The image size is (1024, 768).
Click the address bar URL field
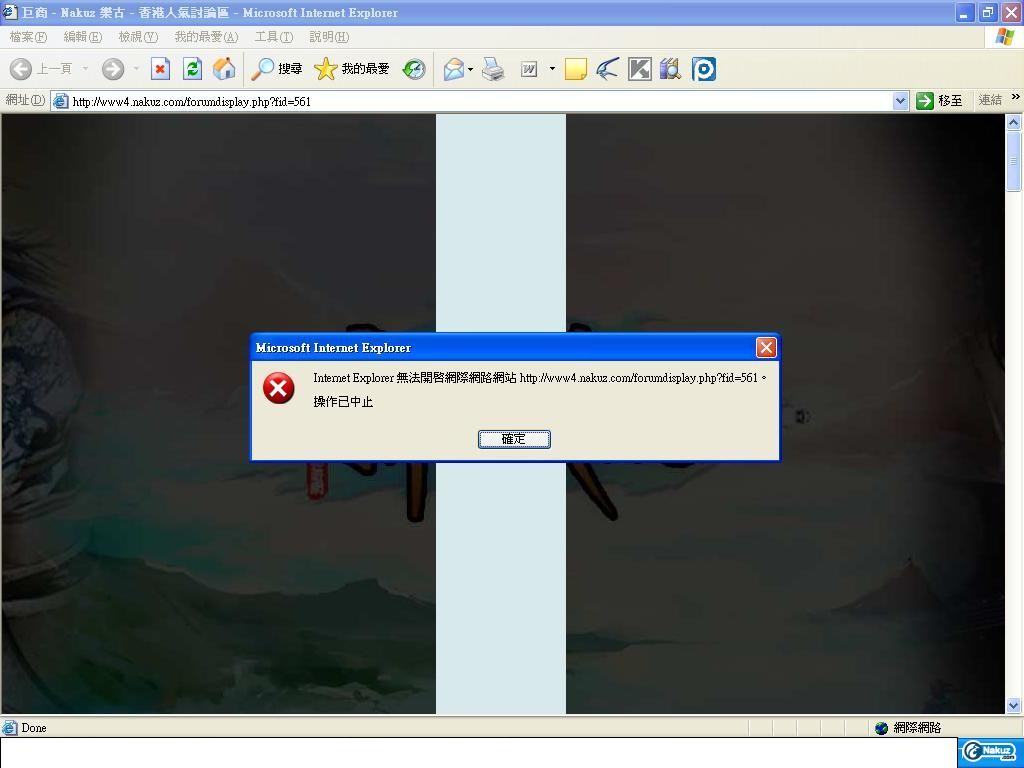[x=480, y=101]
